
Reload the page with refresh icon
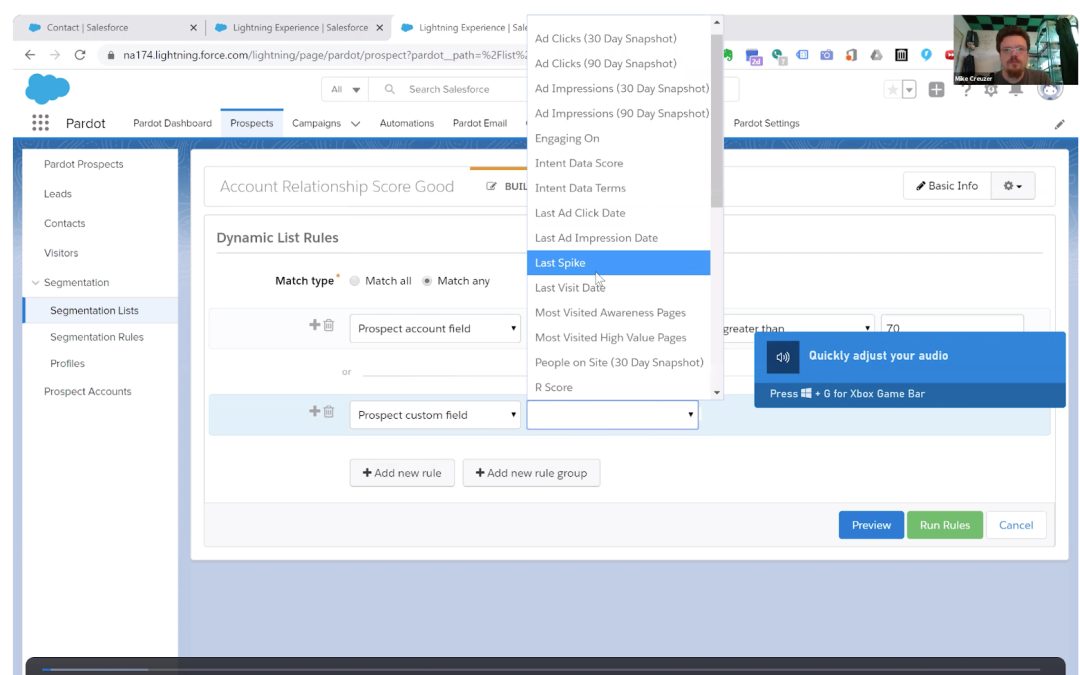(80, 54)
